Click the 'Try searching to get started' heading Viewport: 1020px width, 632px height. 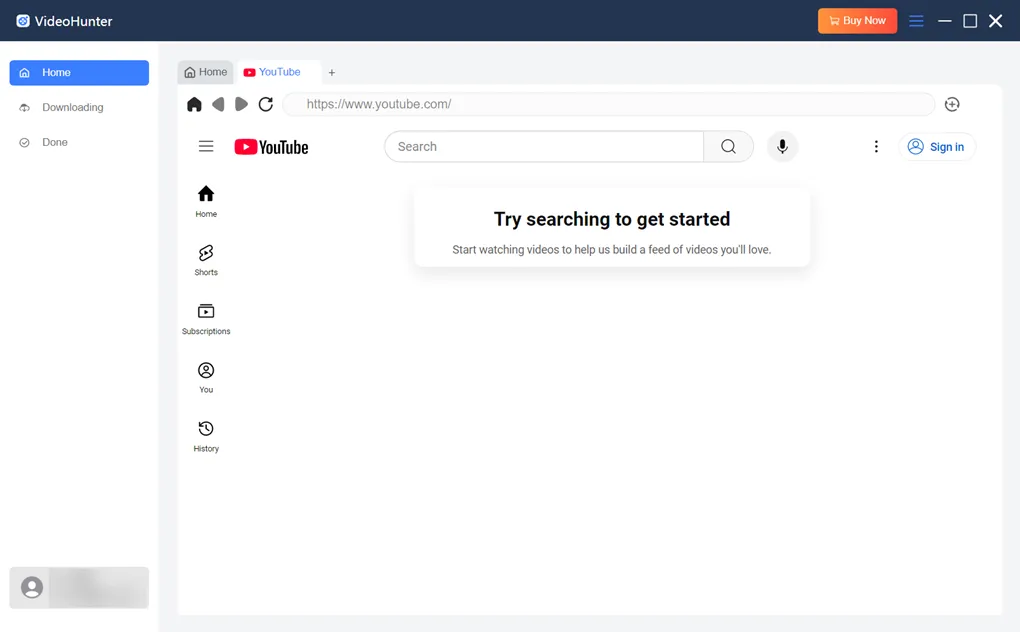coord(611,219)
